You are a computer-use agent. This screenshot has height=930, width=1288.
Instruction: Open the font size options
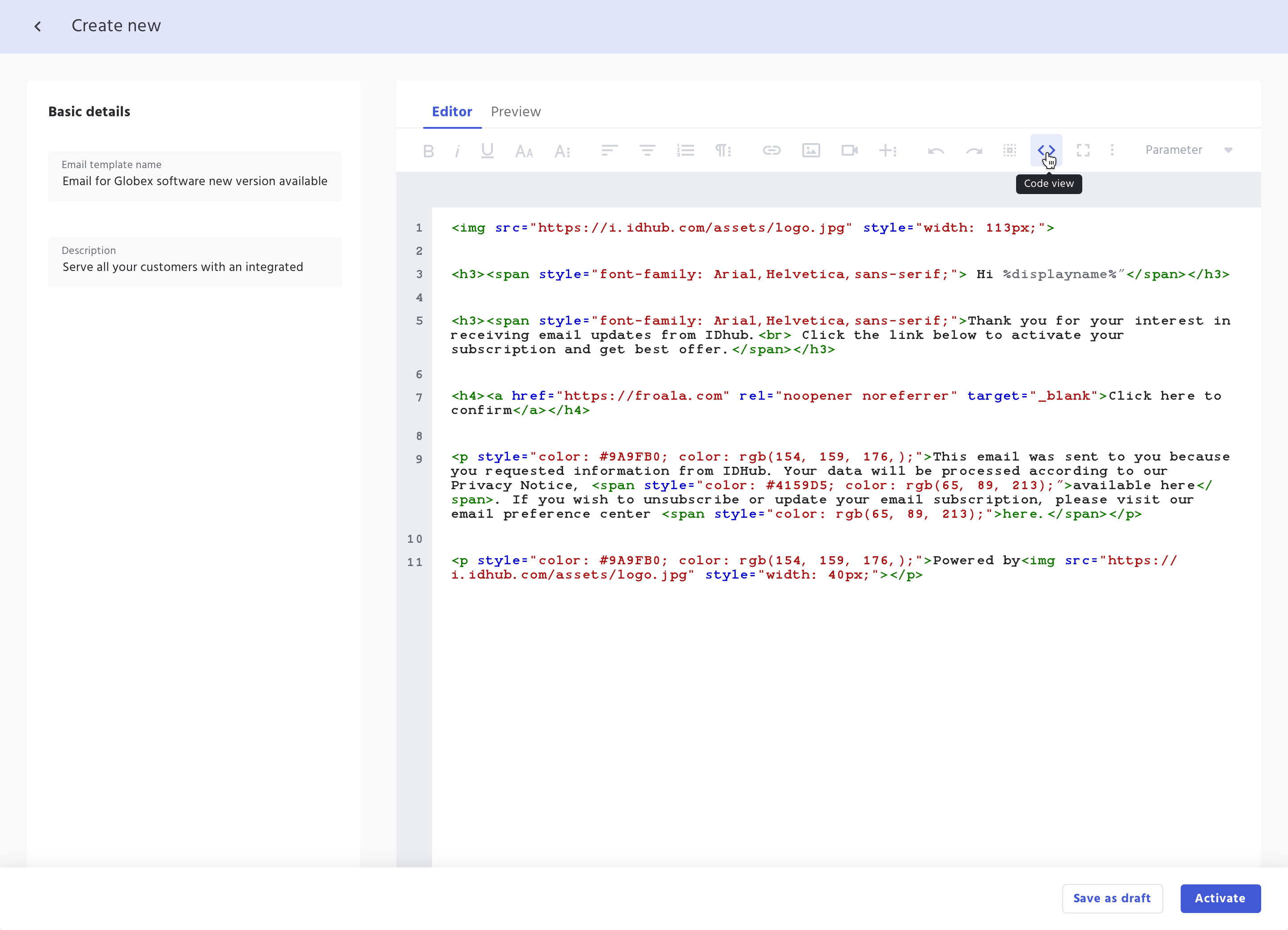coord(524,151)
